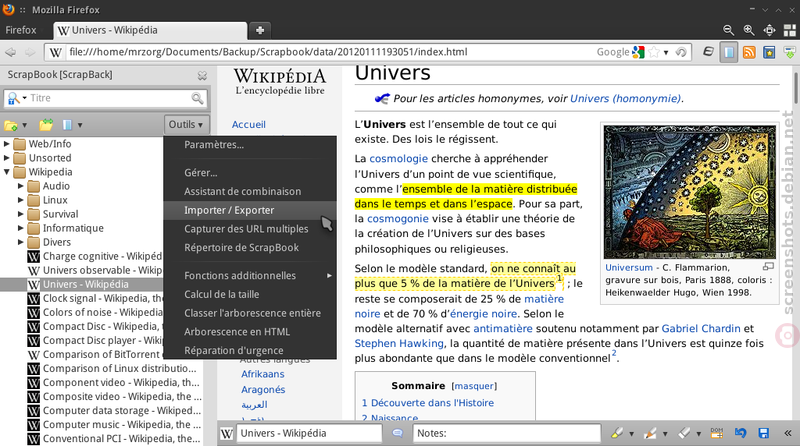The height and width of the screenshot is (446, 800).
Task: Collapse the Wikipedia folder
Action: coord(7,172)
